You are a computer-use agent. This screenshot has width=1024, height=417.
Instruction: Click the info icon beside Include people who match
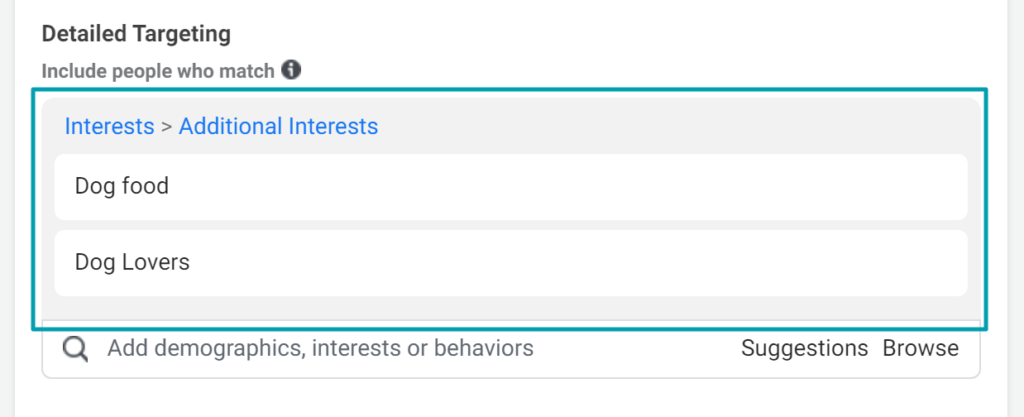coord(291,70)
